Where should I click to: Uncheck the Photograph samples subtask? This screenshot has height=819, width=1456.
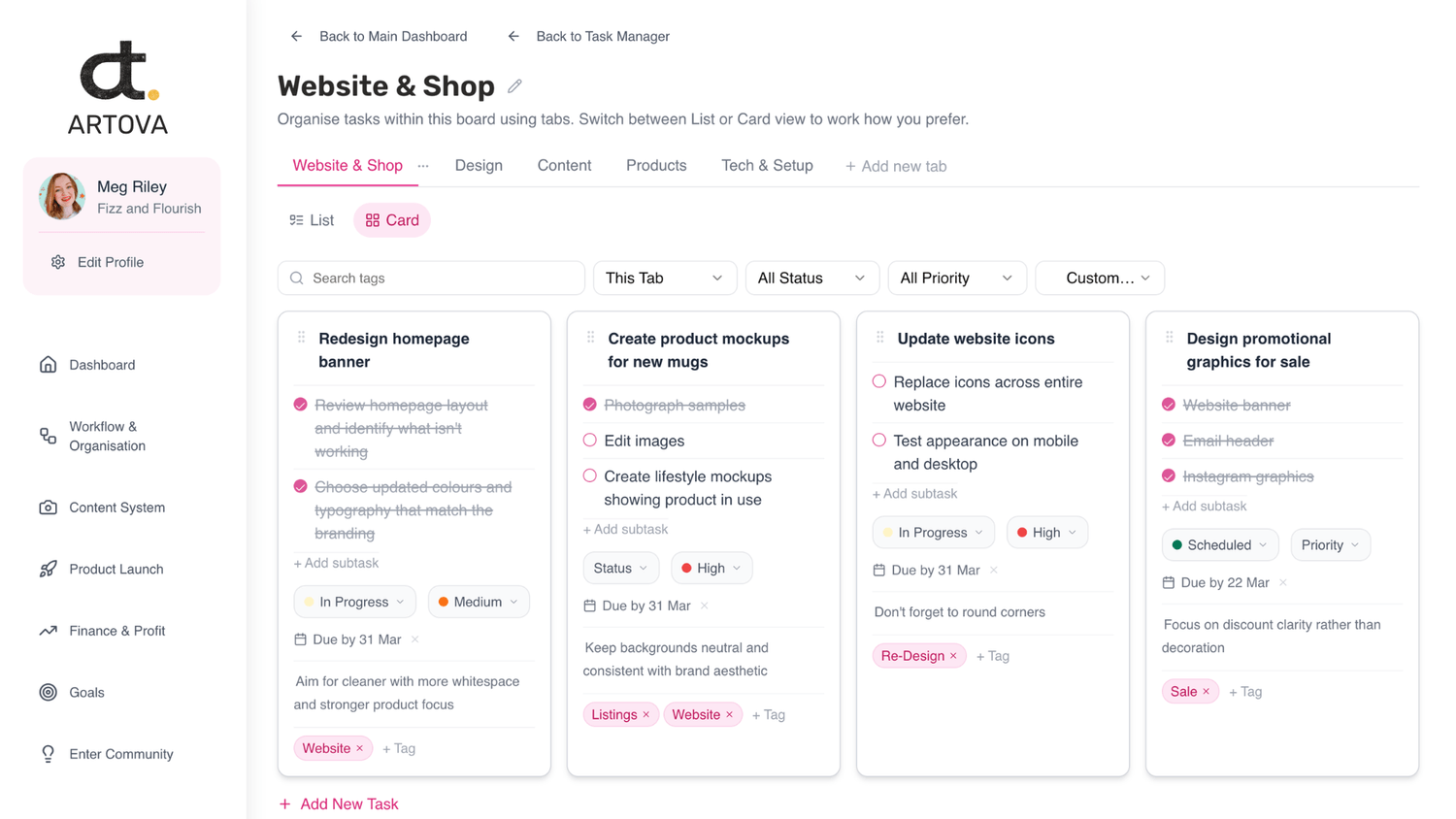point(590,405)
